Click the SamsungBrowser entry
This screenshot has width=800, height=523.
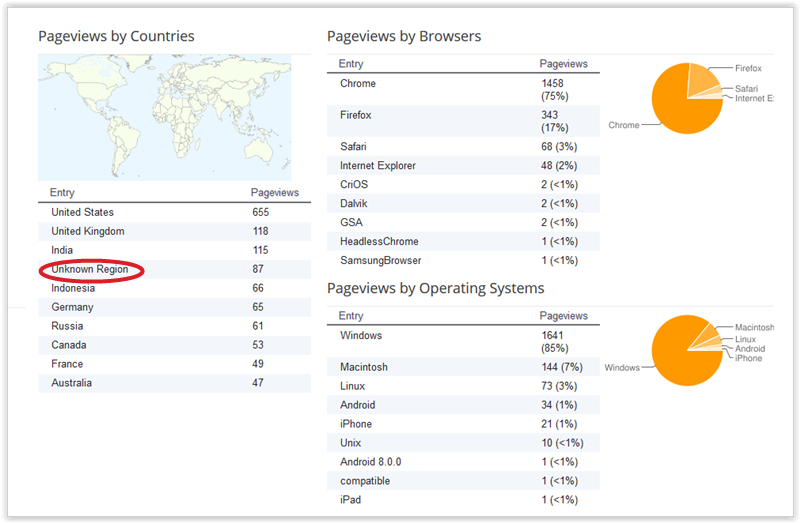[x=381, y=260]
